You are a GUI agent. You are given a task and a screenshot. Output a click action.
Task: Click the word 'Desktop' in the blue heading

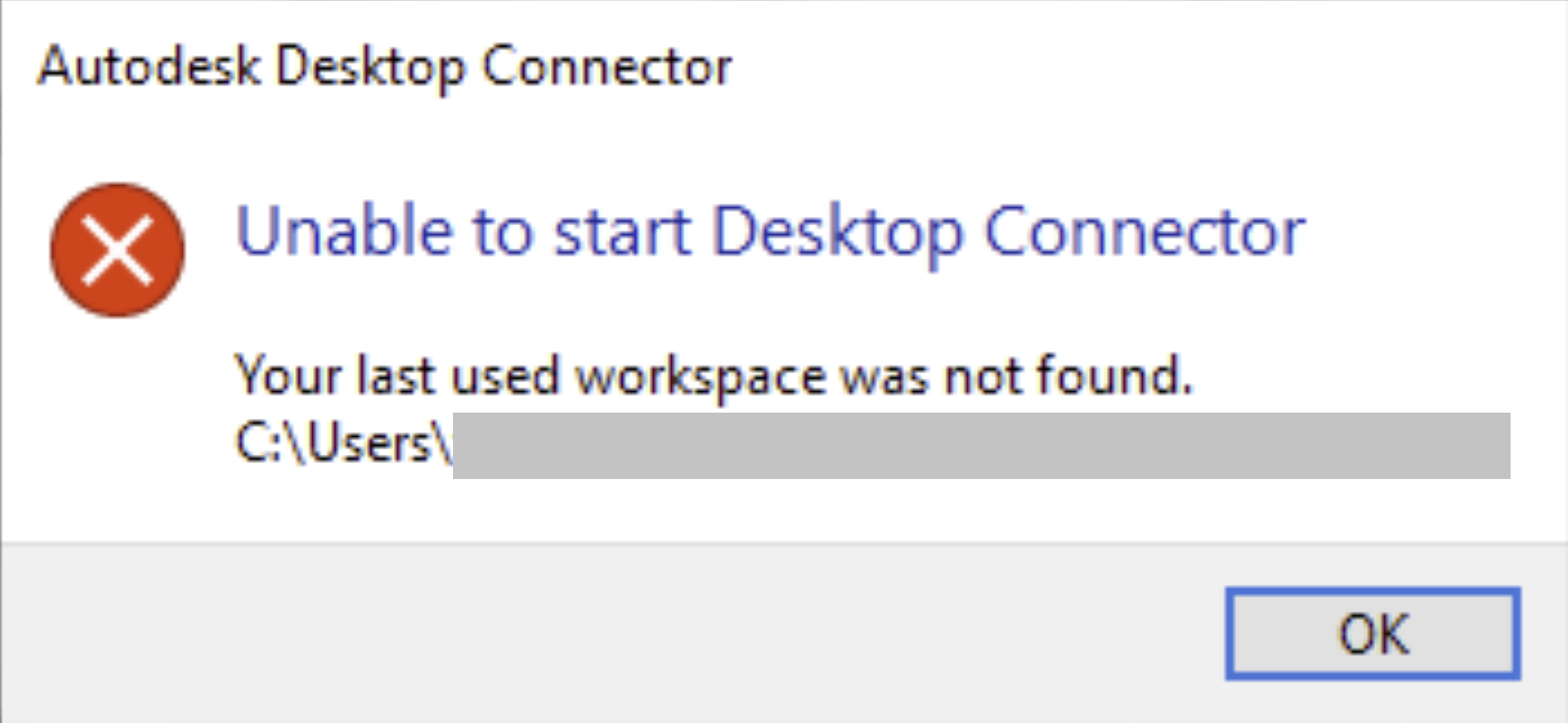click(837, 231)
